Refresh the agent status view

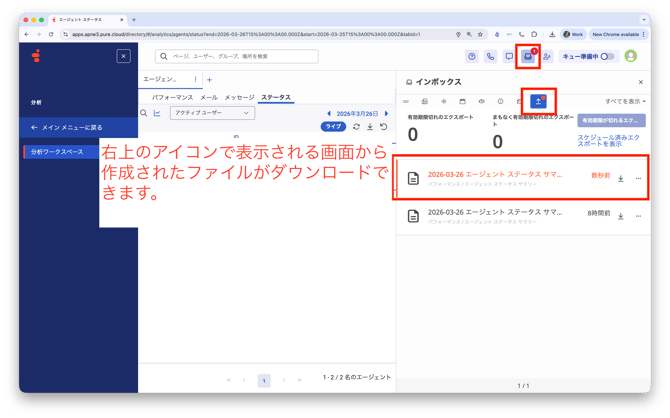click(x=356, y=127)
